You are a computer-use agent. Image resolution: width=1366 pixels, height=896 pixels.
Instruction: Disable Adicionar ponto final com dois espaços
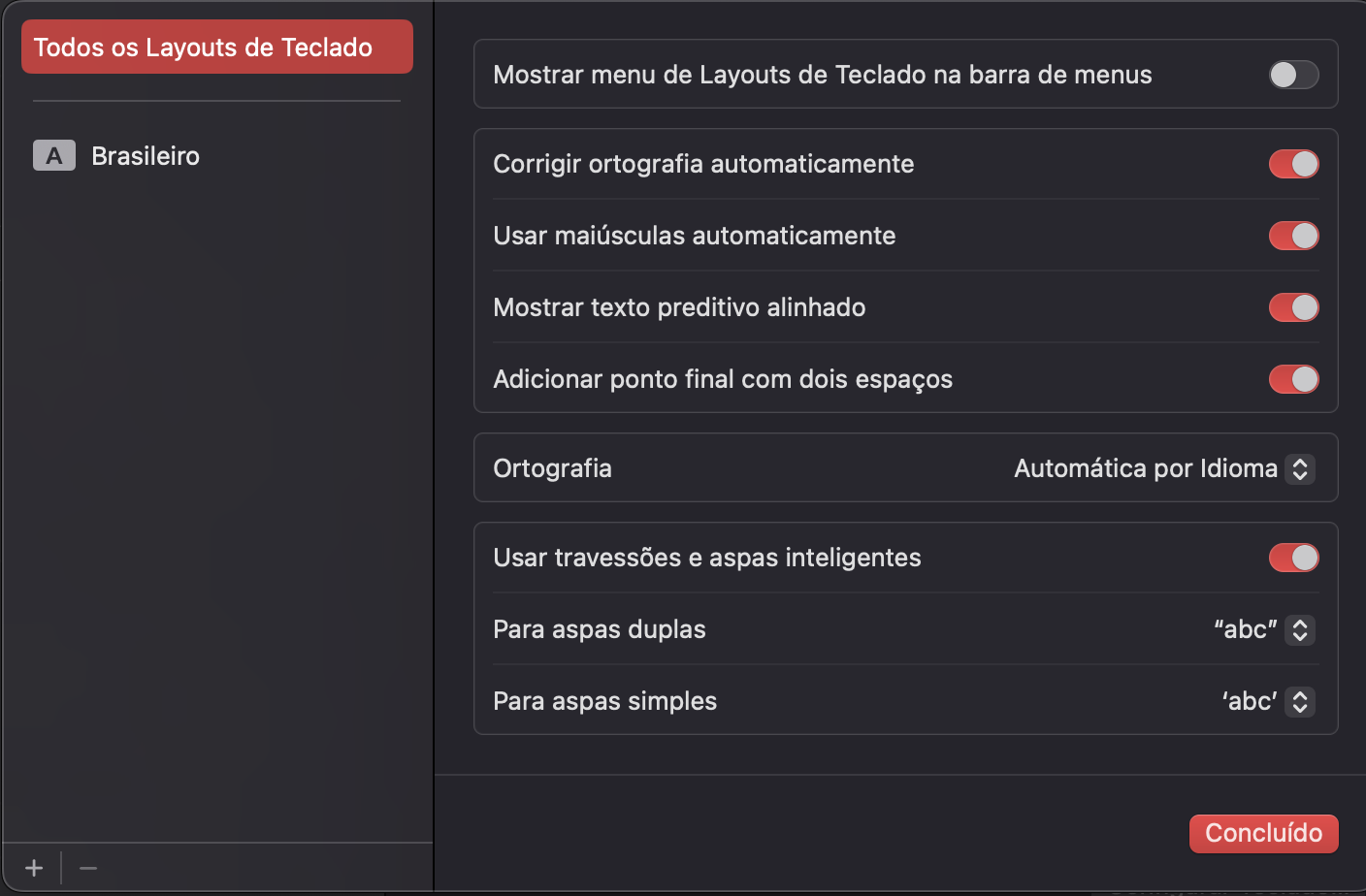(1293, 379)
